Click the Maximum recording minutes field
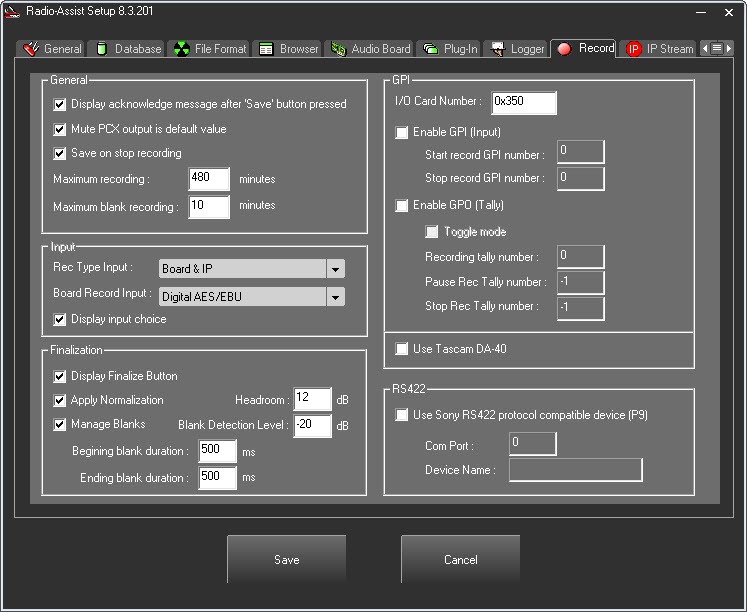This screenshot has height=612, width=747. (x=209, y=179)
